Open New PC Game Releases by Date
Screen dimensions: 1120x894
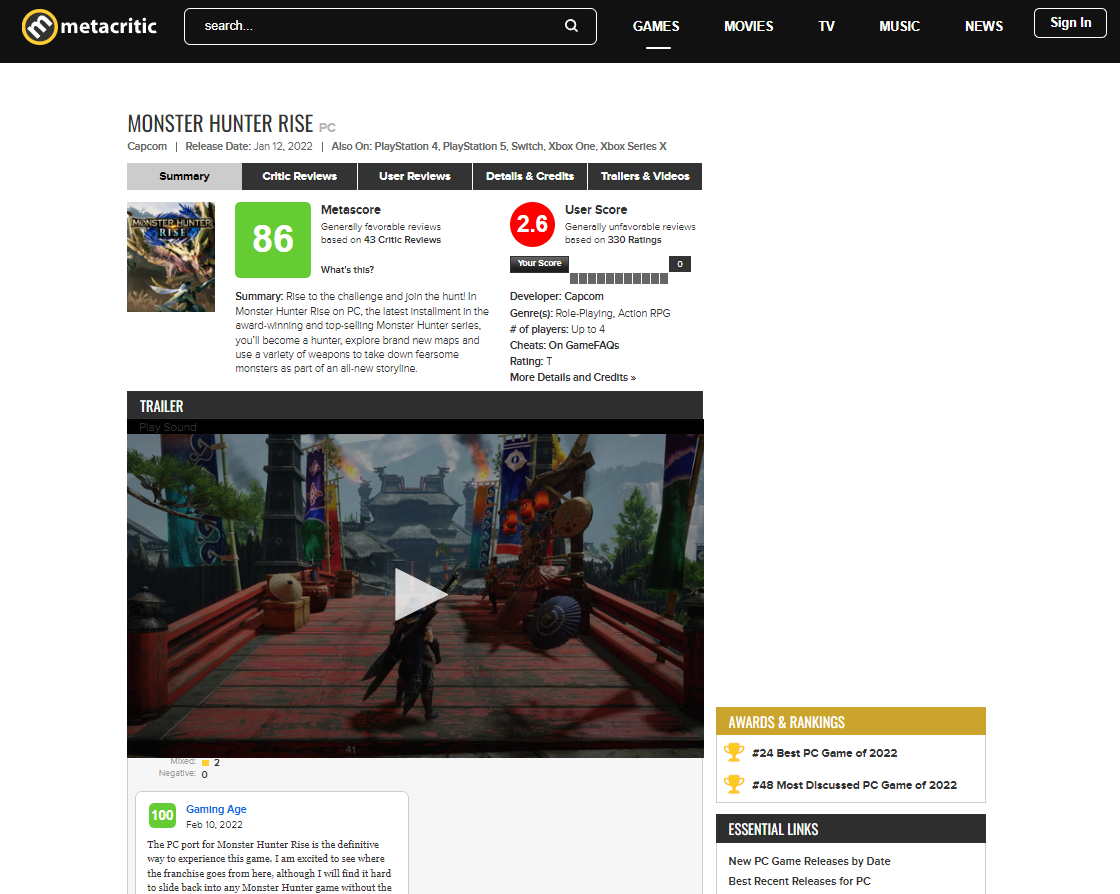coord(809,861)
